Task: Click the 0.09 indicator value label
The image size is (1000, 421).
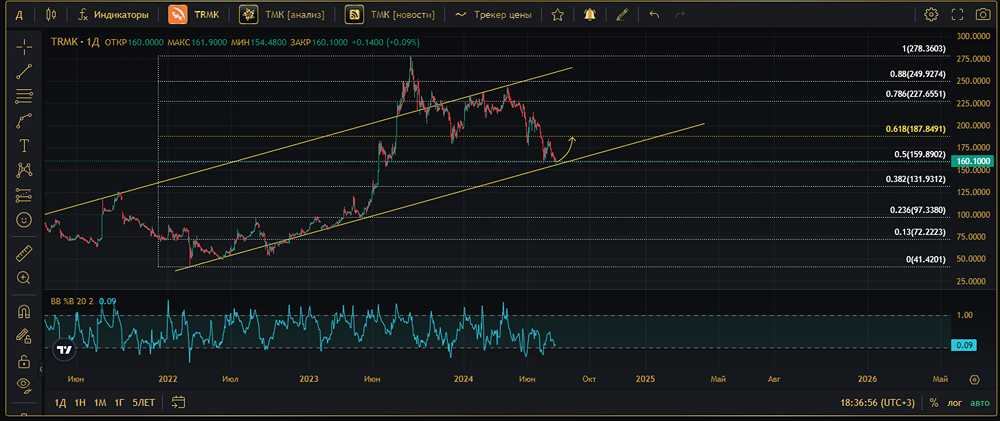Action: coord(964,345)
